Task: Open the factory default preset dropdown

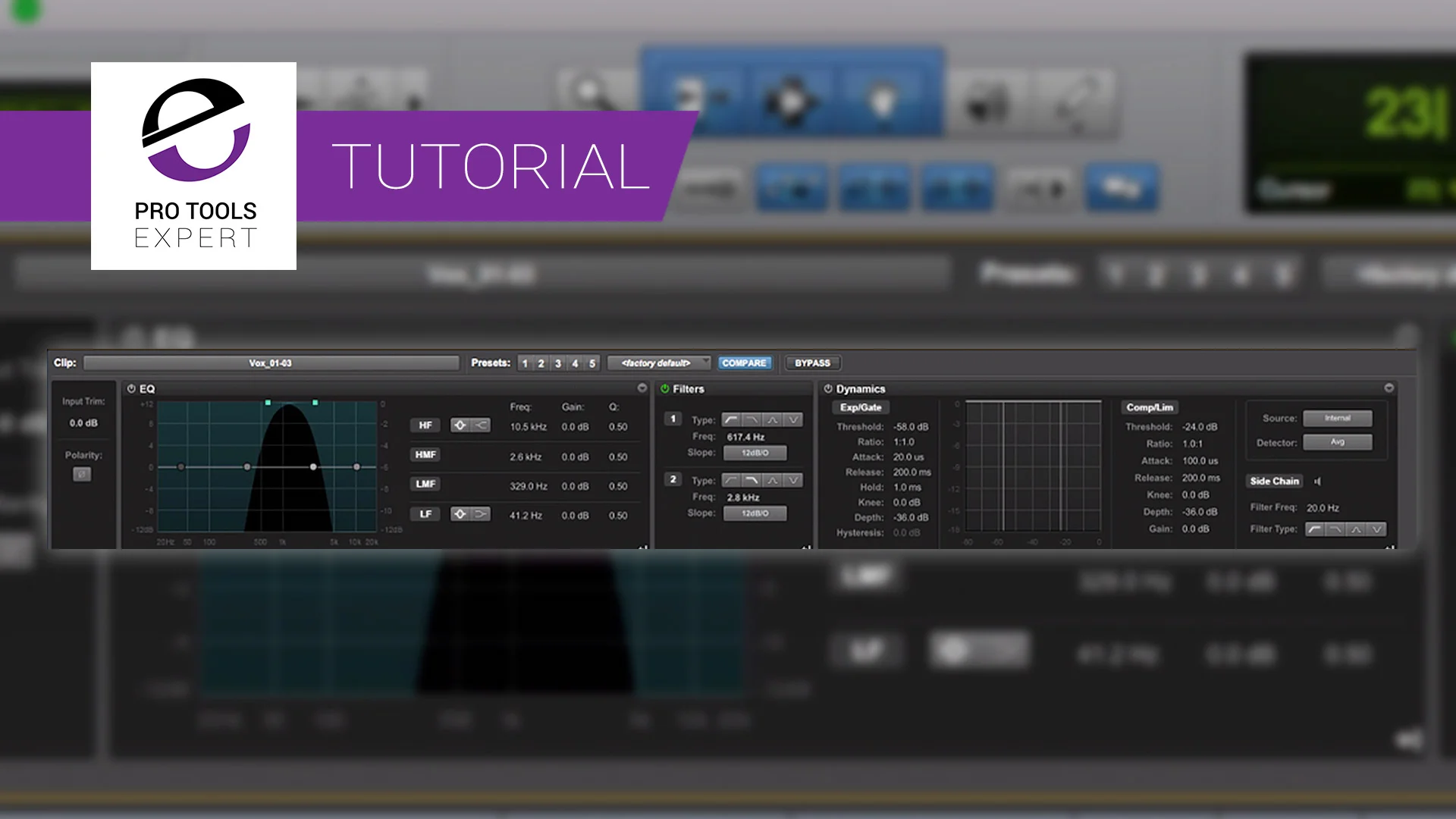Action: coord(658,363)
